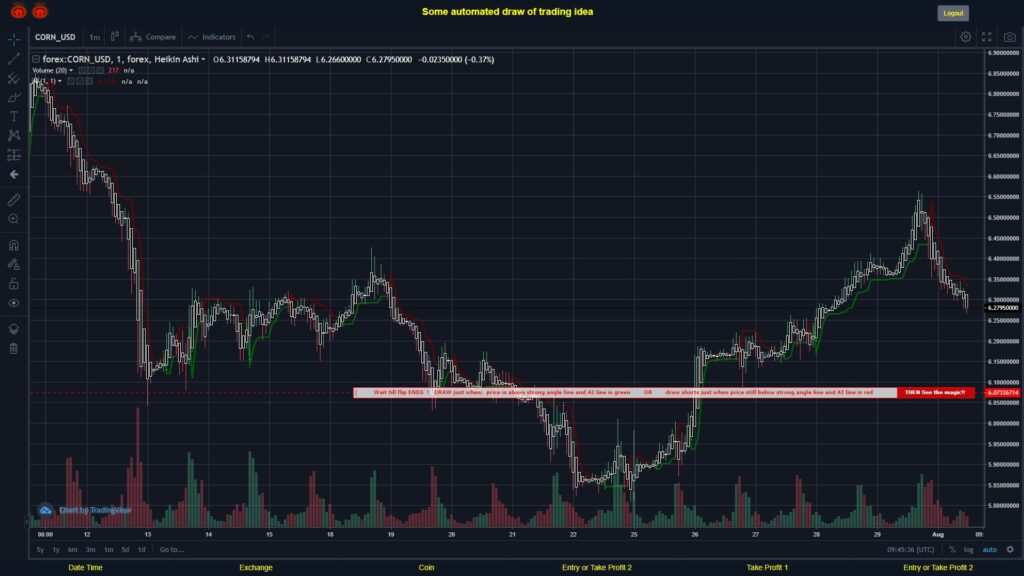Click the left red mascot logo icon

[18, 10]
